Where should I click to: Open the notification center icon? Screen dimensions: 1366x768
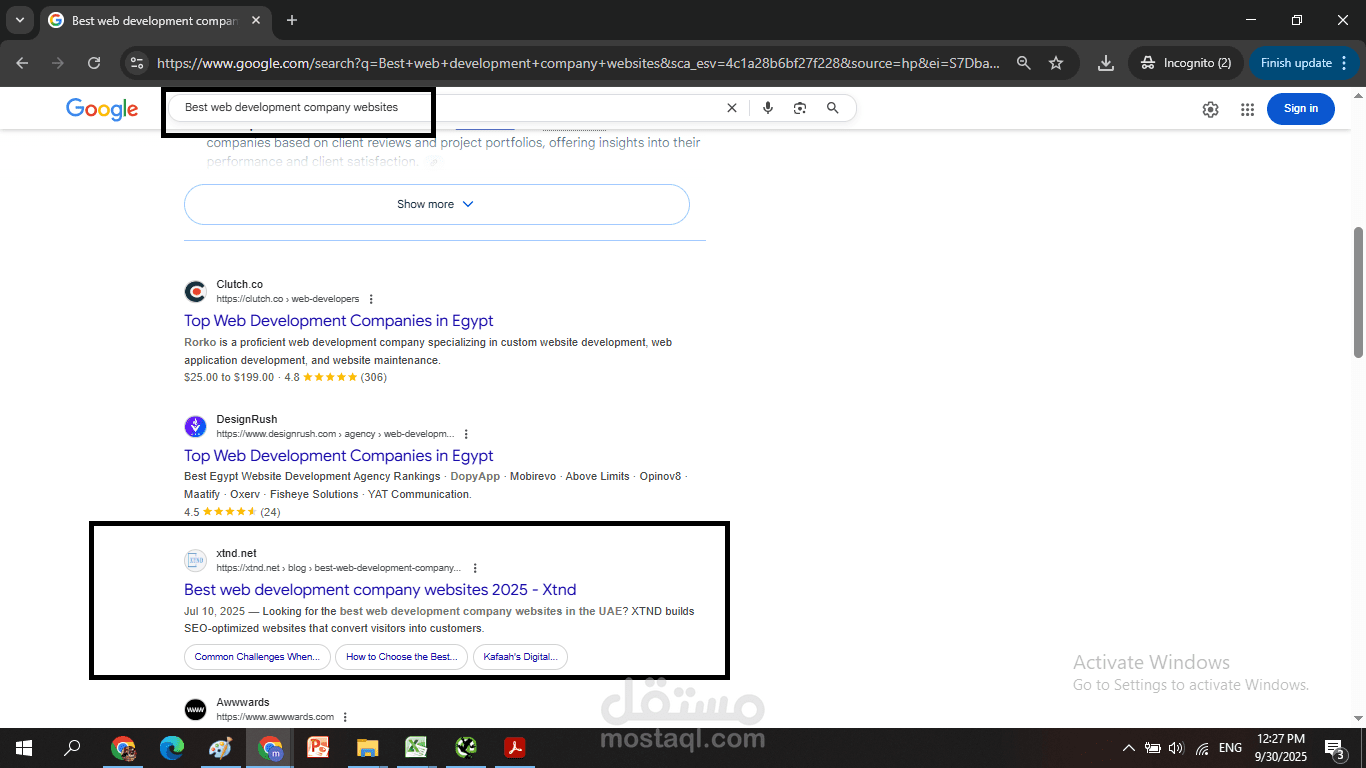click(1335, 748)
